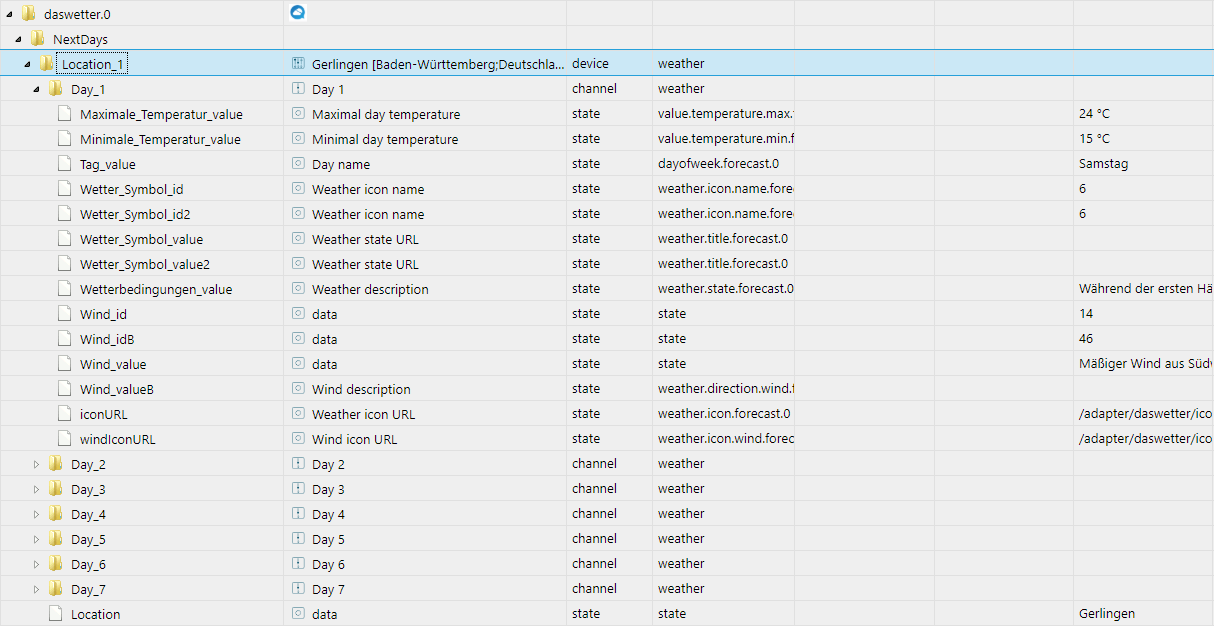Image resolution: width=1214 pixels, height=626 pixels.
Task: Click the channel icon next to Day 1
Action: 297,89
